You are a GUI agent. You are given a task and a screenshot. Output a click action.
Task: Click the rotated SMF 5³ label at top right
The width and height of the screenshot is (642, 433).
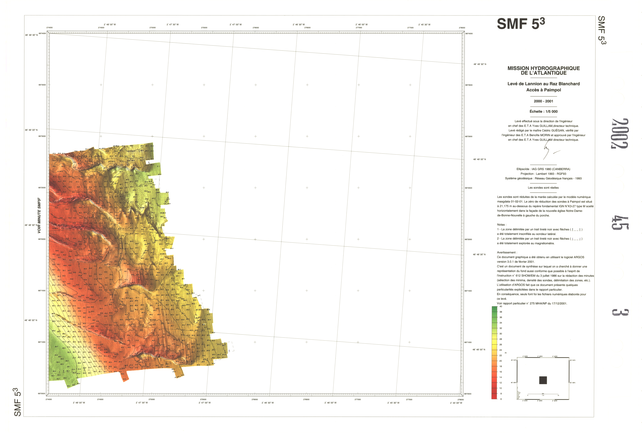(x=602, y=30)
